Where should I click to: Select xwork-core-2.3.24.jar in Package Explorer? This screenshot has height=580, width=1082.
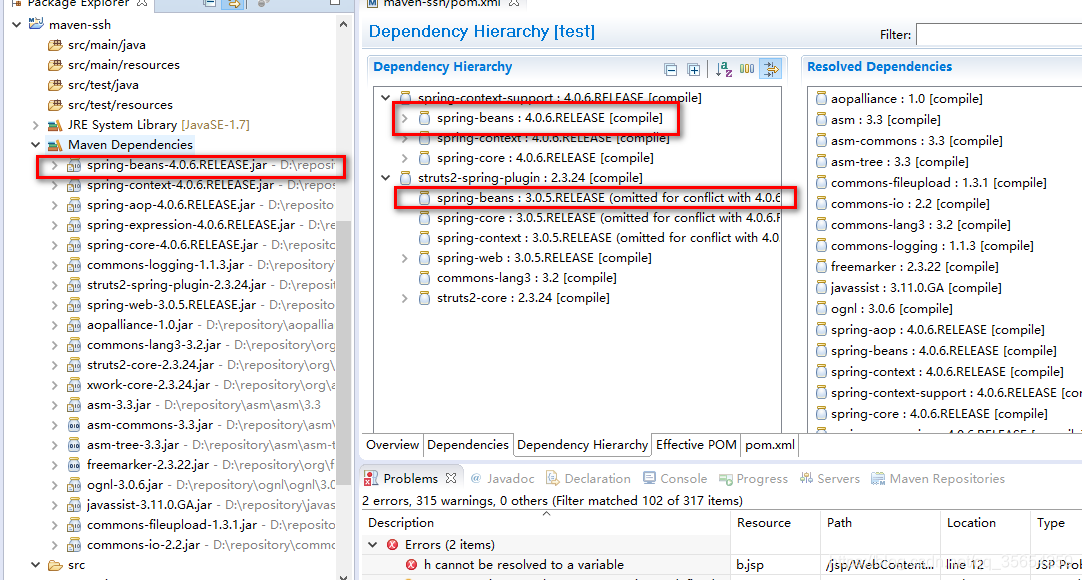click(148, 386)
